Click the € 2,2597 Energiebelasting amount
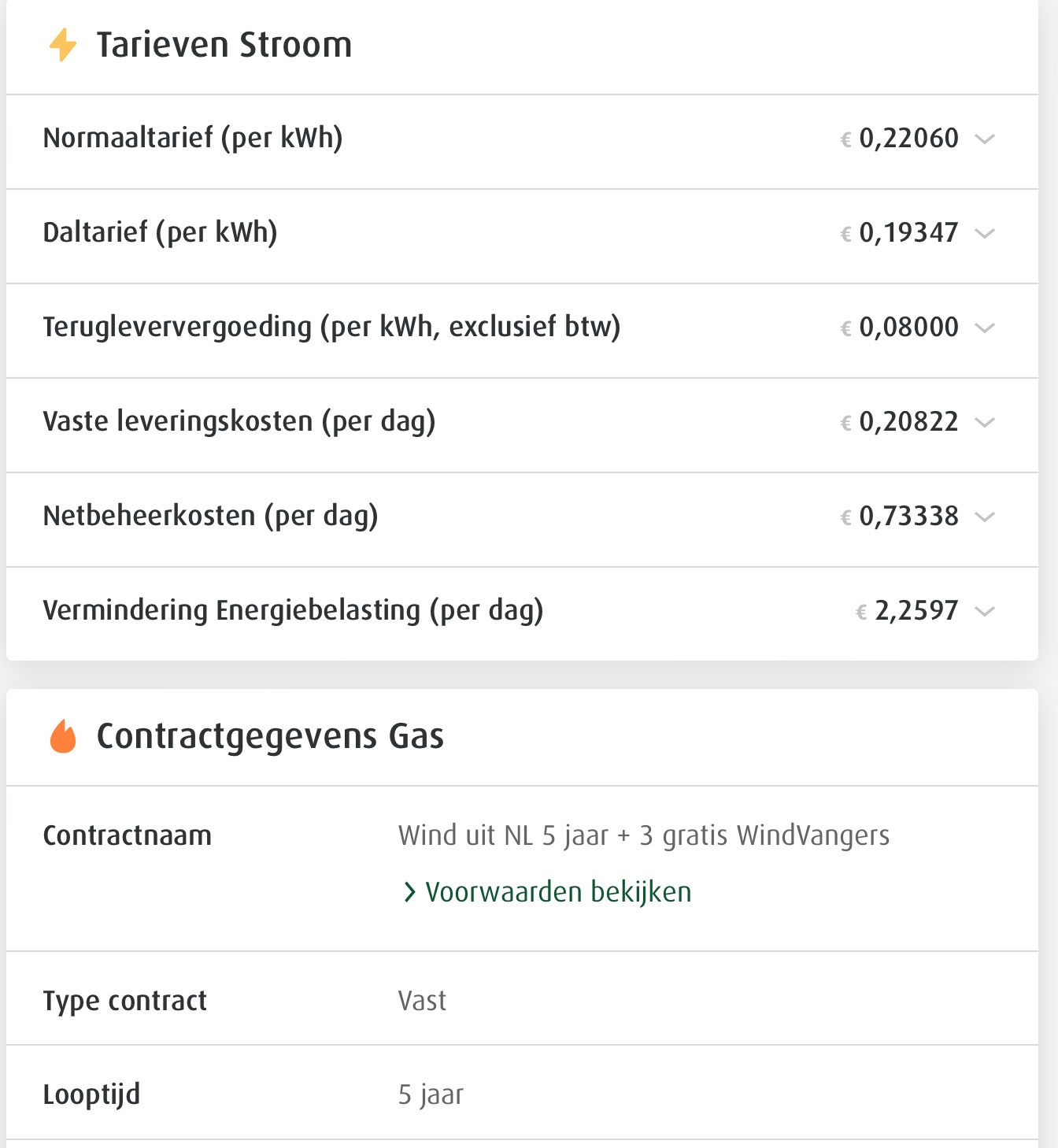This screenshot has height=1148, width=1058. click(908, 611)
